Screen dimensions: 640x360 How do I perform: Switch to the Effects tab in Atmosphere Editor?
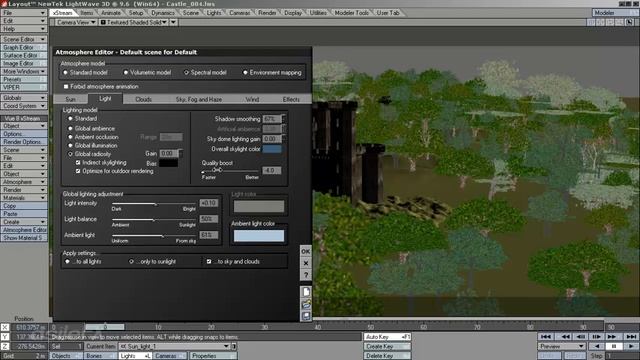click(291, 99)
